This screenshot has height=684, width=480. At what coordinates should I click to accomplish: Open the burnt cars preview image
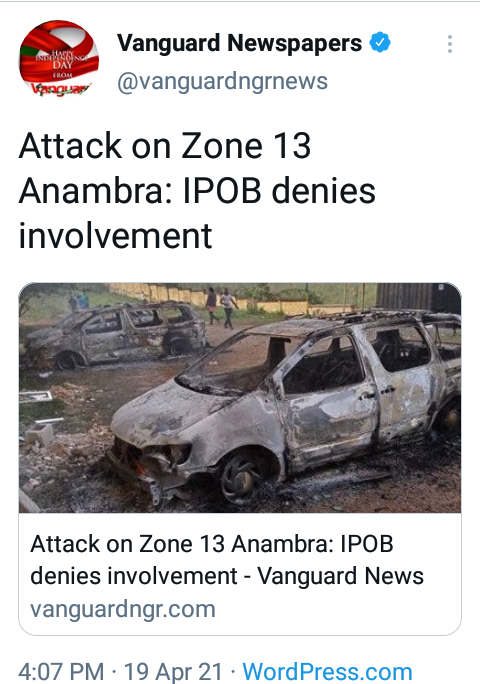point(240,398)
